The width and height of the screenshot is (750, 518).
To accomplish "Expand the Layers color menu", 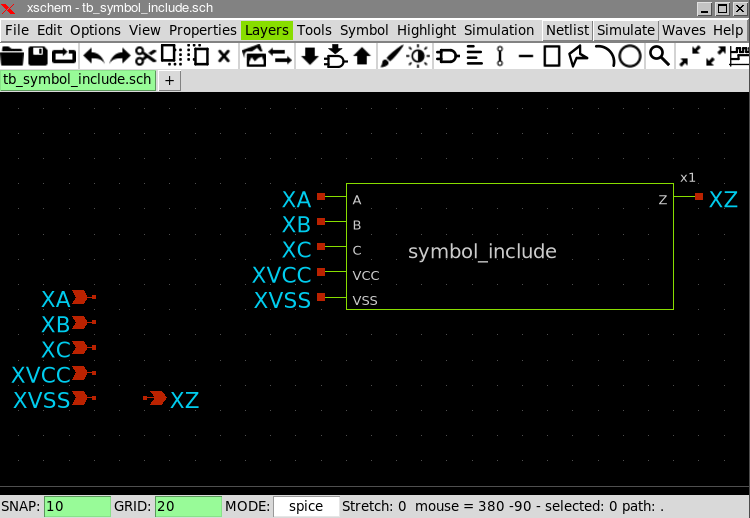I will click(266, 30).
